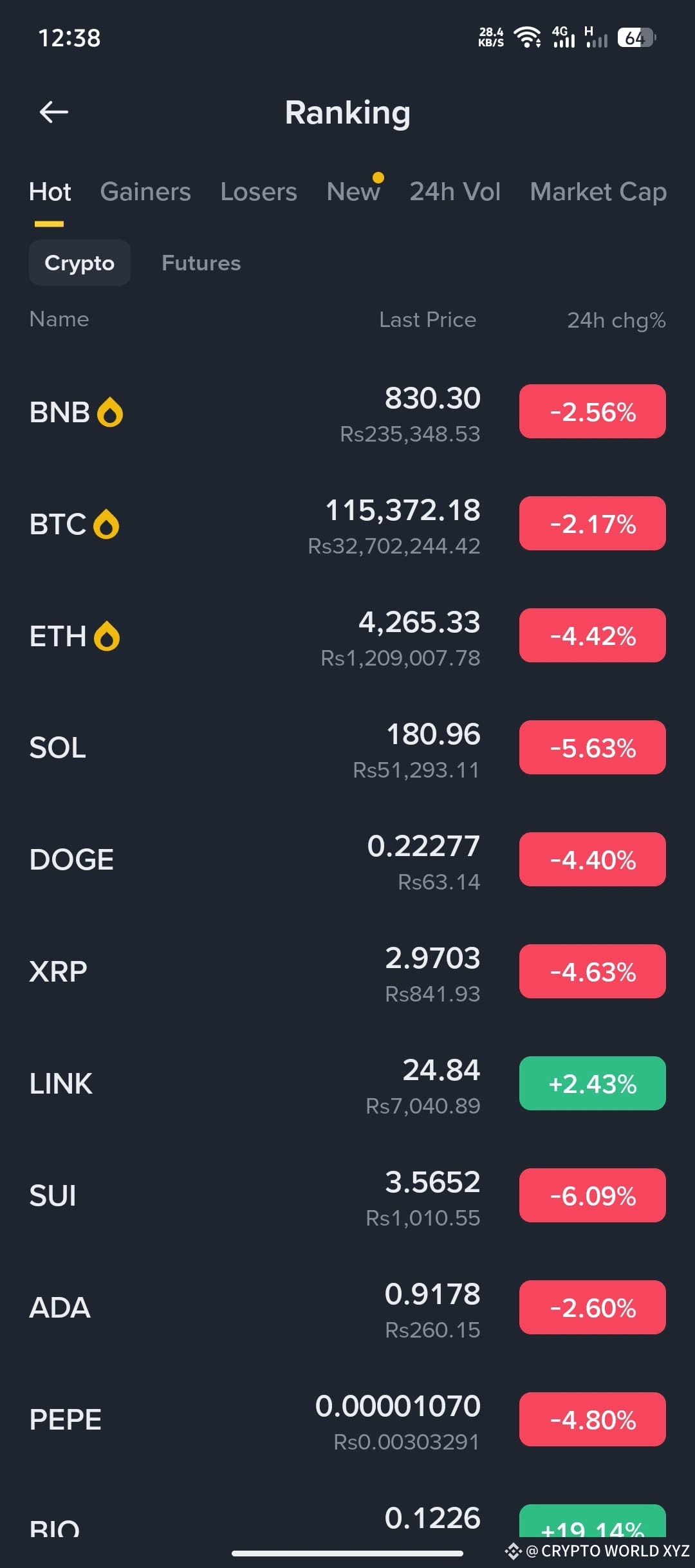The height and width of the screenshot is (1568, 695).
Task: Tap the 4G signal strength icon
Action: click(564, 37)
